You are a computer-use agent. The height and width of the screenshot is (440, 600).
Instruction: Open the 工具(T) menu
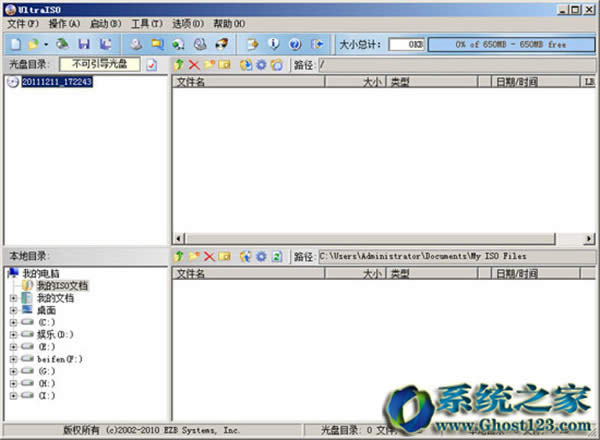click(147, 23)
